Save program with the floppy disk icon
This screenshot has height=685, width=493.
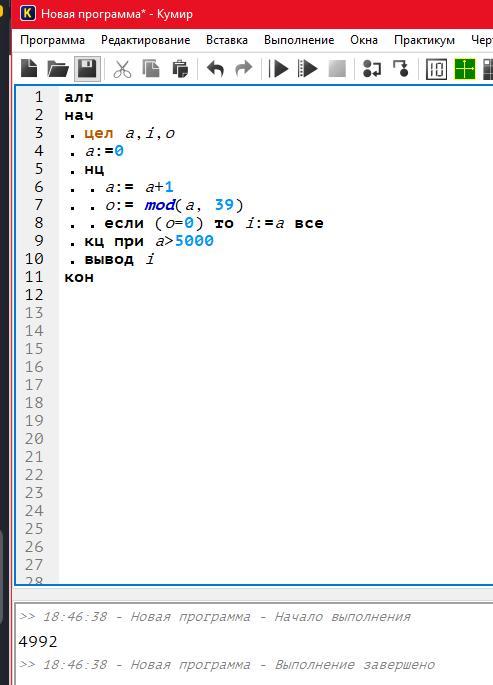point(87,69)
